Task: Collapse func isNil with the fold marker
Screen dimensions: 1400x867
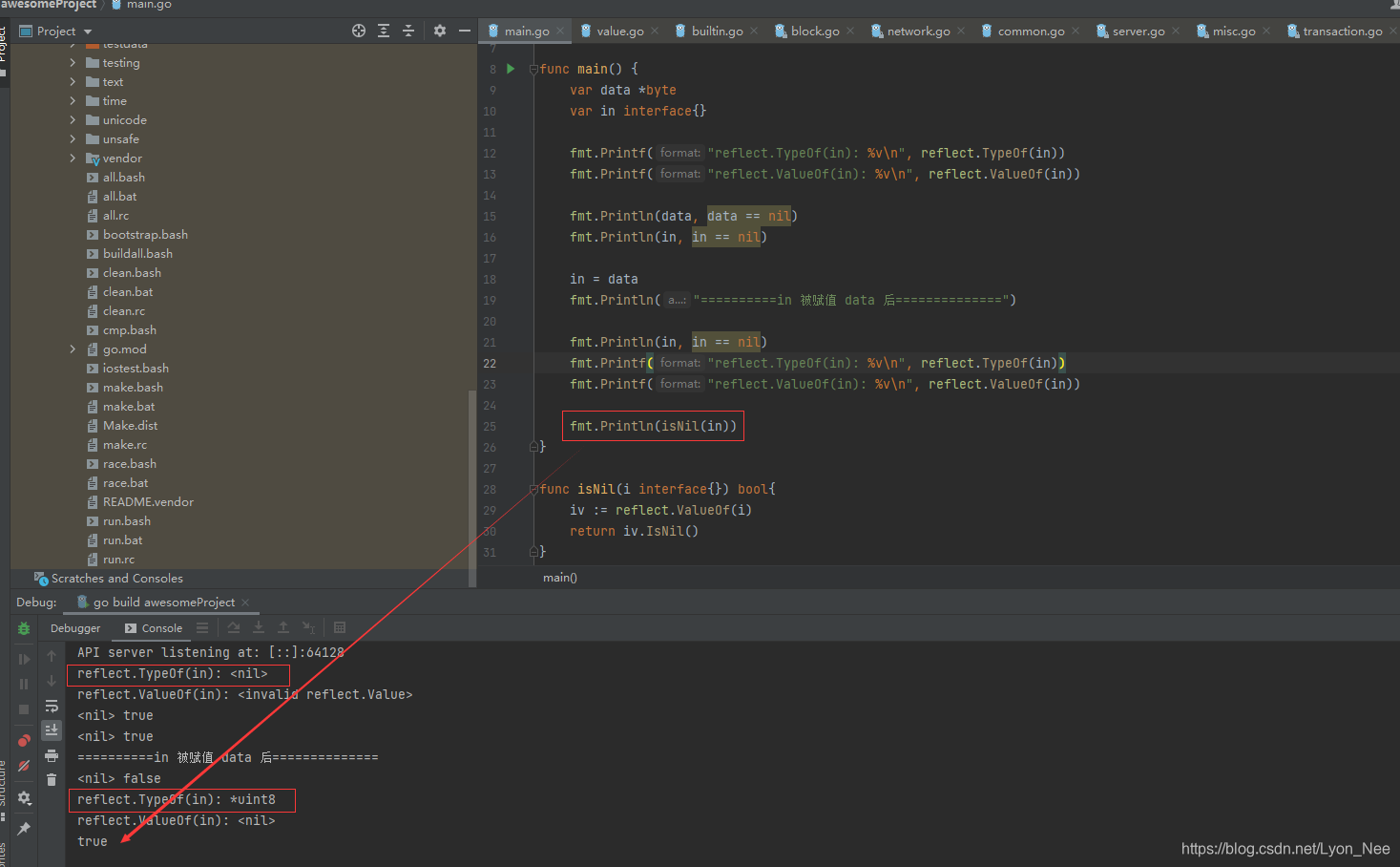Action: pos(534,489)
